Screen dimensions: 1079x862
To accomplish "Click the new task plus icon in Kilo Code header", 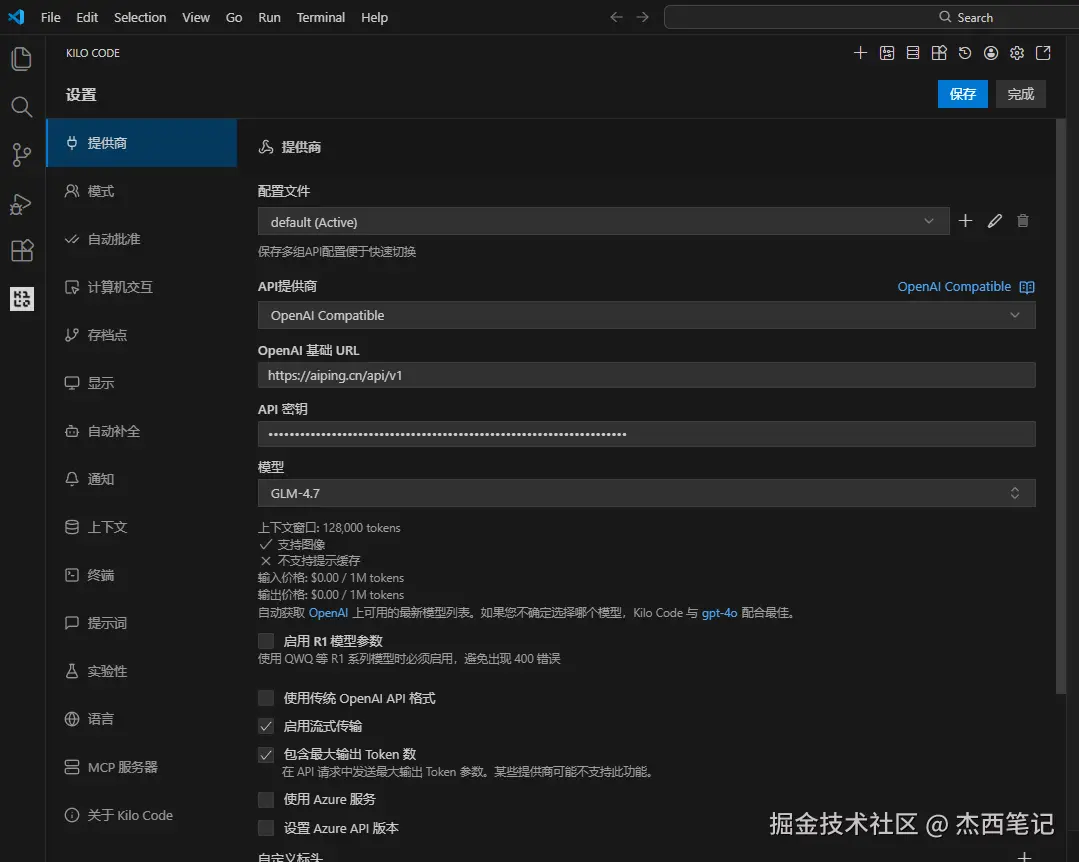I will click(860, 53).
